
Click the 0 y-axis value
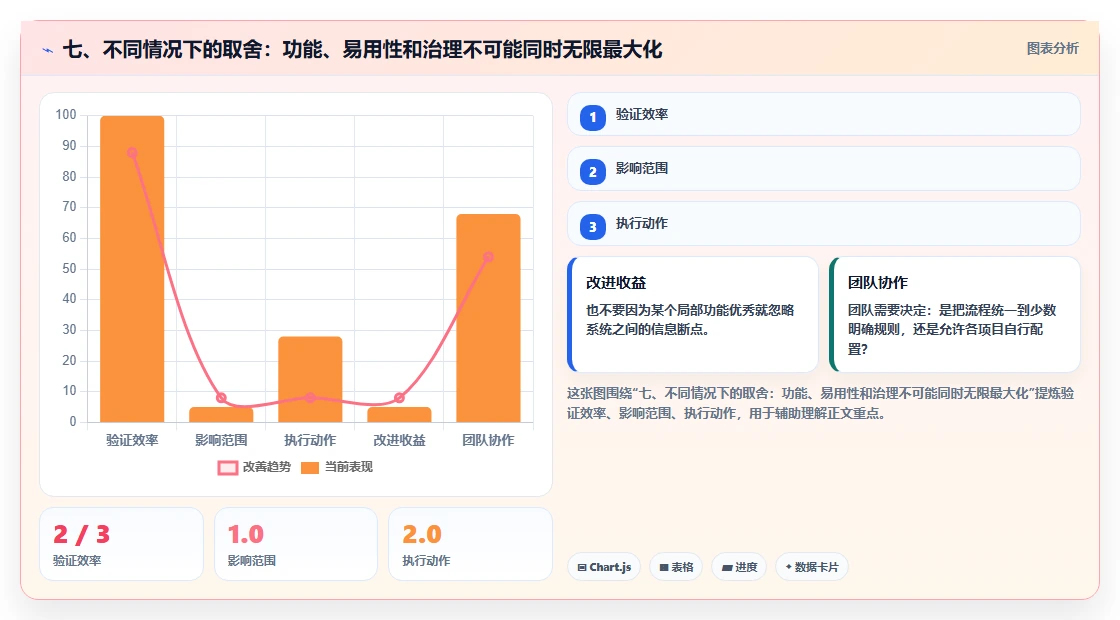73,421
